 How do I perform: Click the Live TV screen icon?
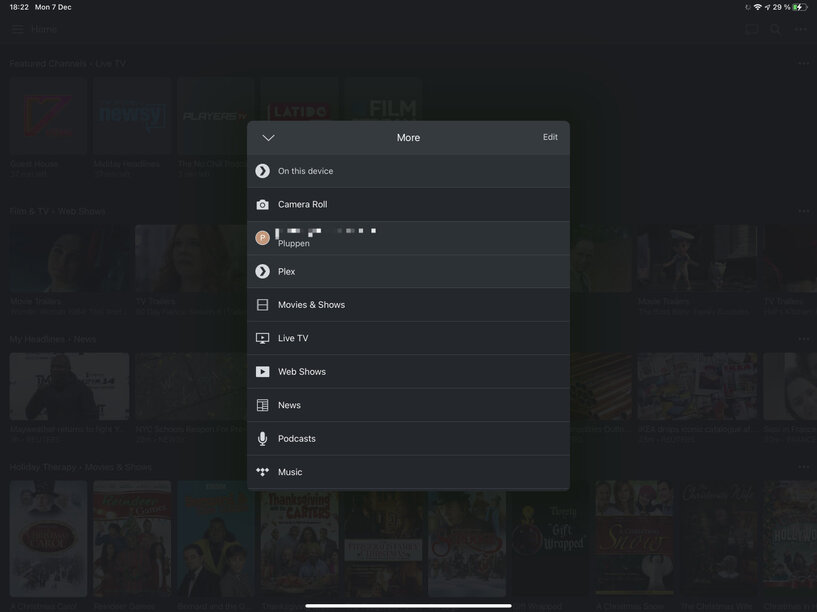(263, 338)
